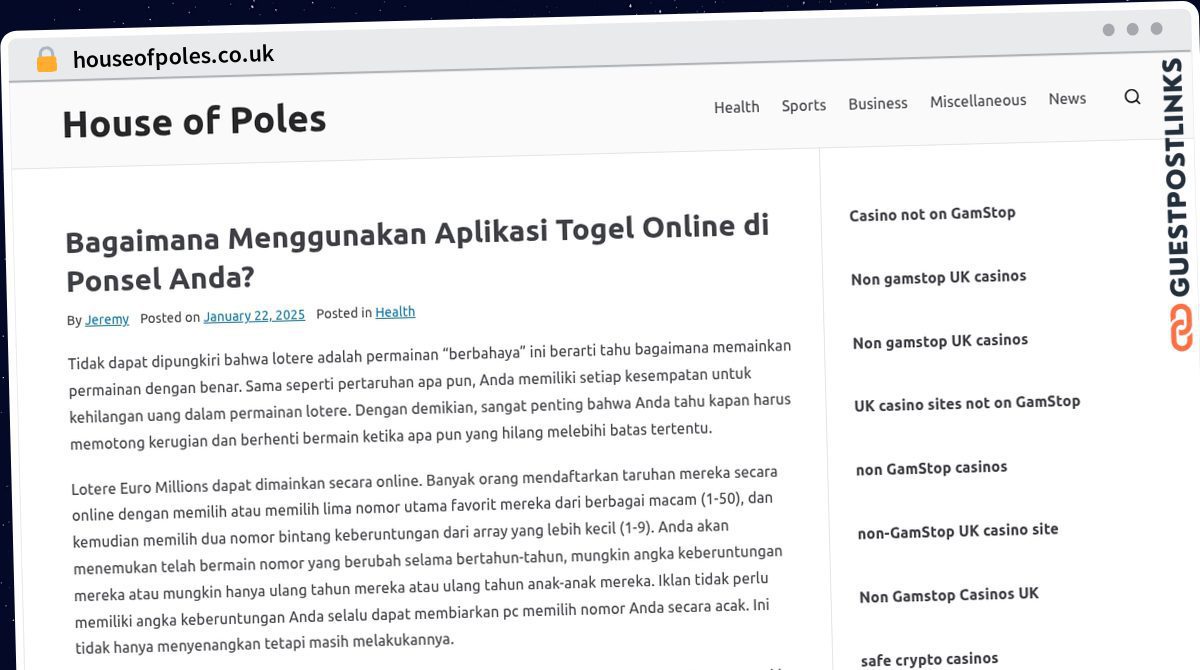Click the Casino not on GamStop link

[932, 214]
